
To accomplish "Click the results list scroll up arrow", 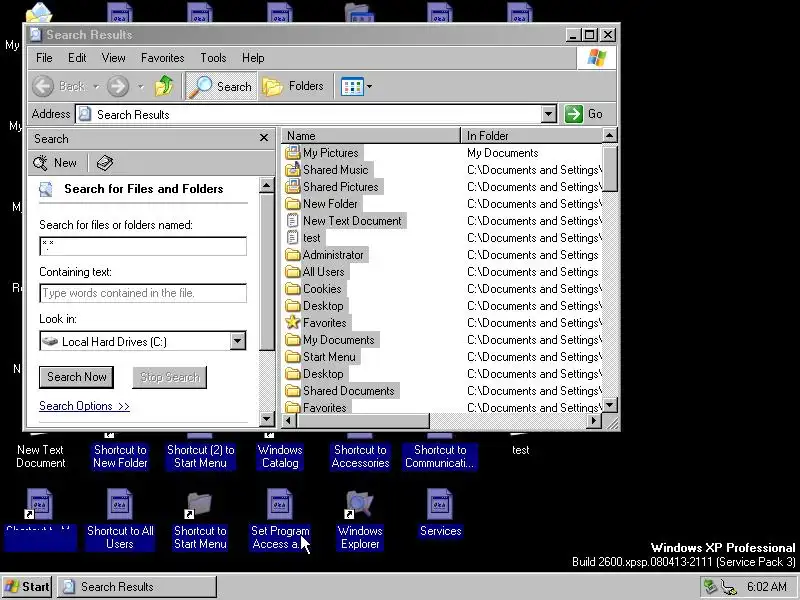I will 610,135.
